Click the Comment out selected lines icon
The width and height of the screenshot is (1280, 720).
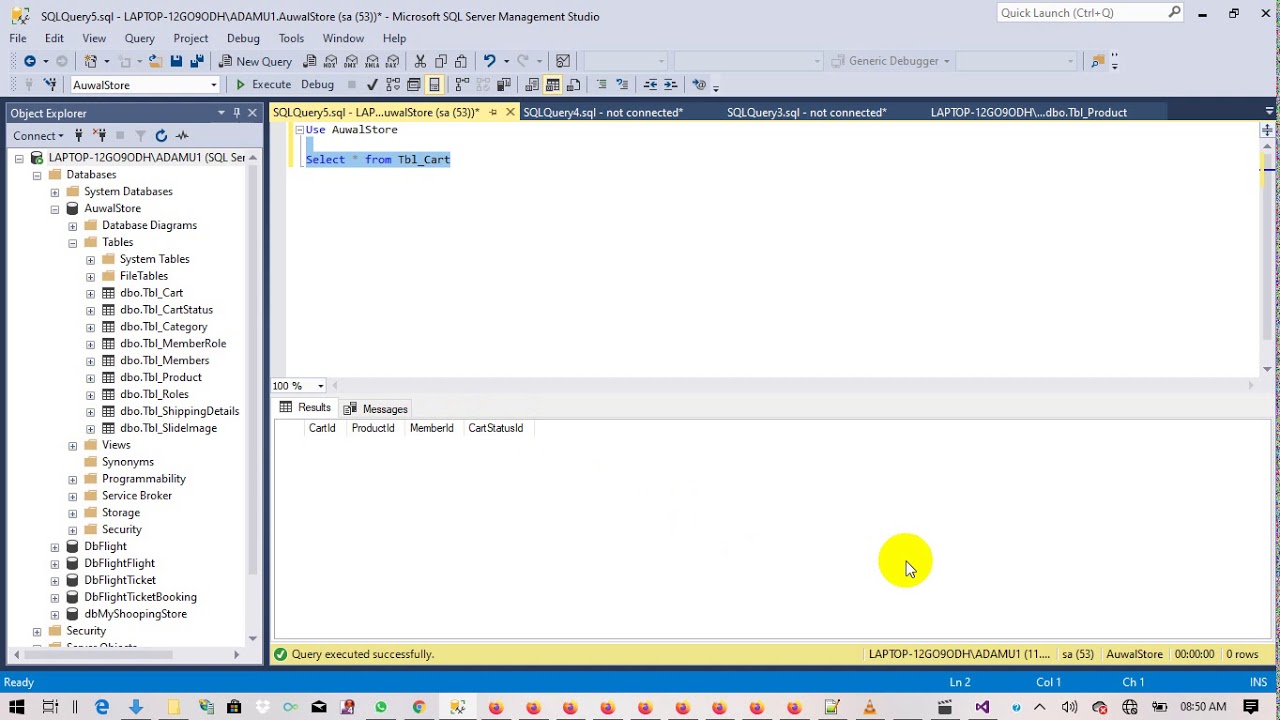click(x=601, y=85)
